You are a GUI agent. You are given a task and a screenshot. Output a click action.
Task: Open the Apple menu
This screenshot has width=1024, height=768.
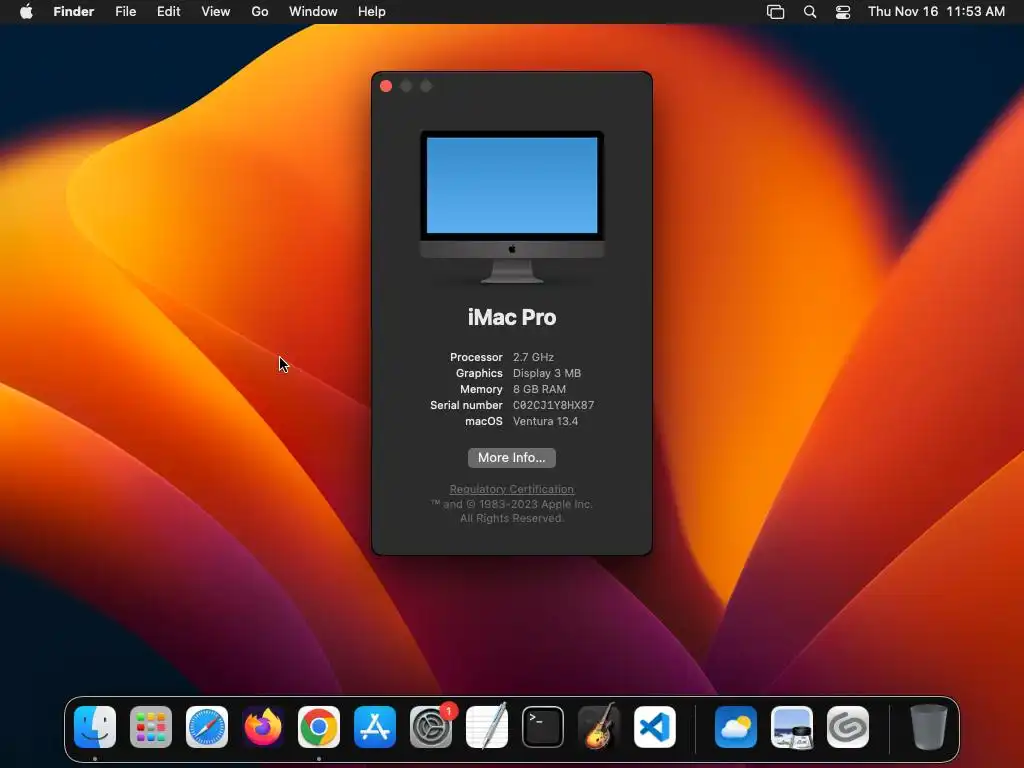point(26,12)
